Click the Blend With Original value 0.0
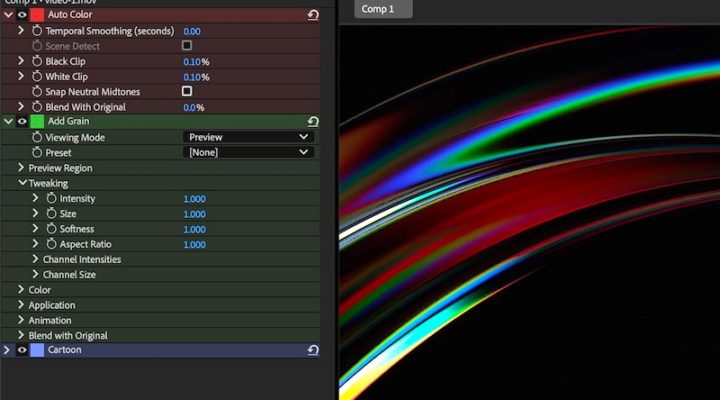The image size is (720, 400). click(189, 107)
